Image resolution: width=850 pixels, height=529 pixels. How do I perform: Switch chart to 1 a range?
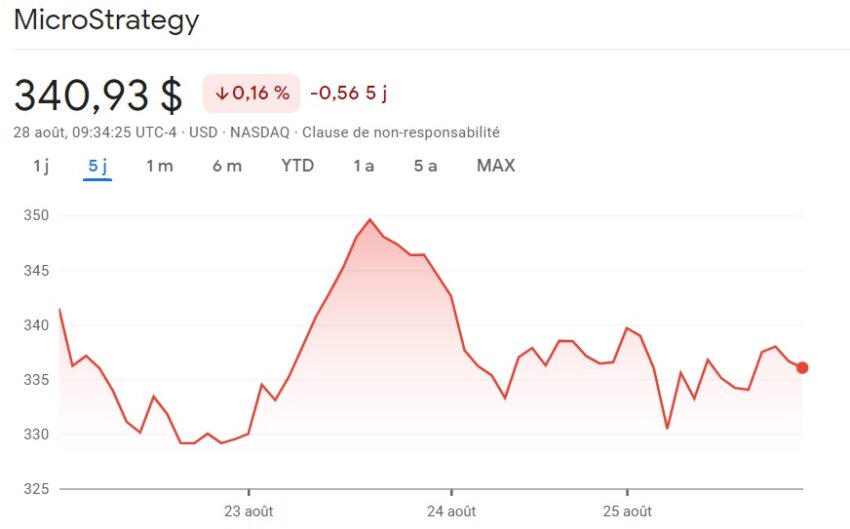[364, 166]
